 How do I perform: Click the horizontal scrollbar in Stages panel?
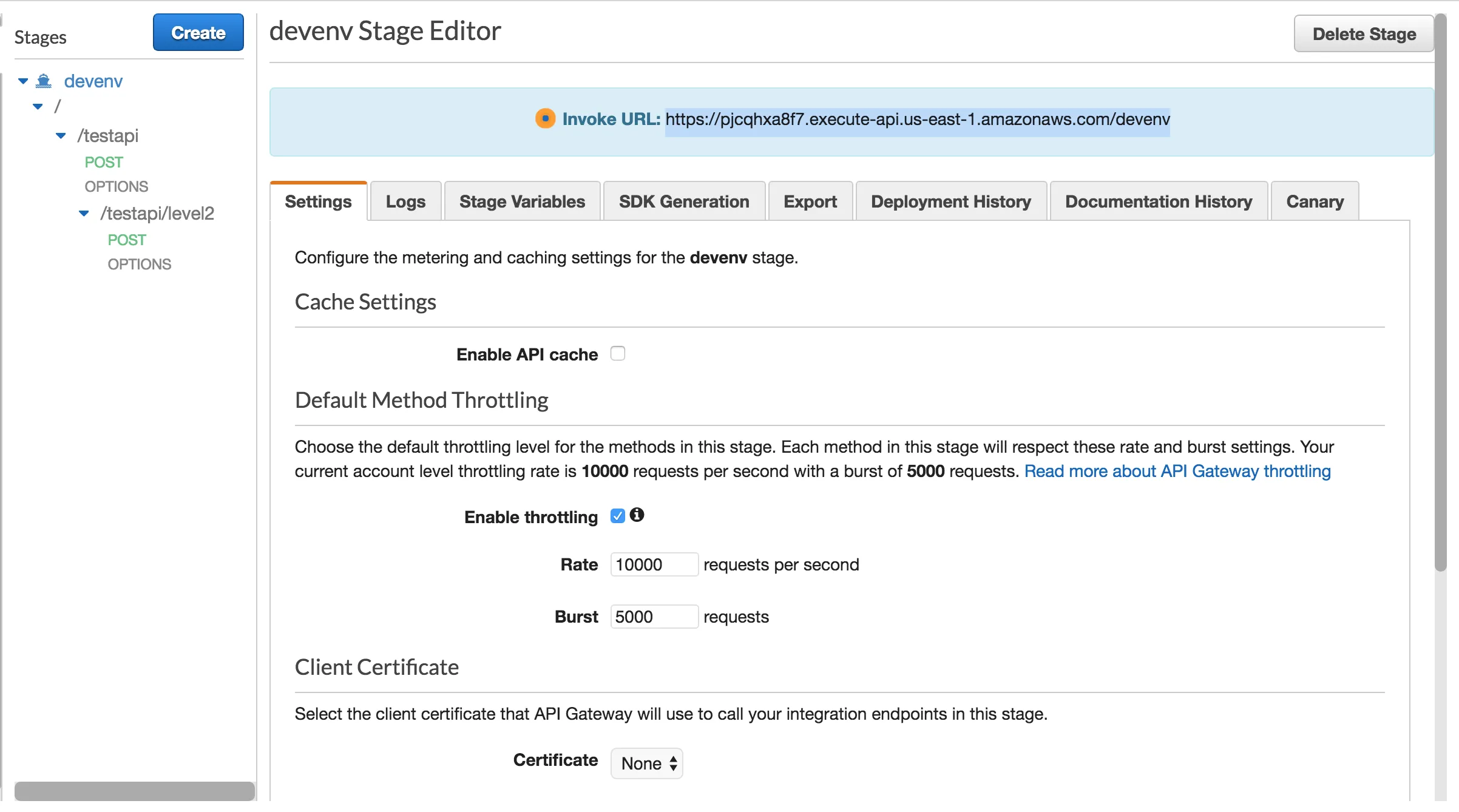[x=134, y=791]
